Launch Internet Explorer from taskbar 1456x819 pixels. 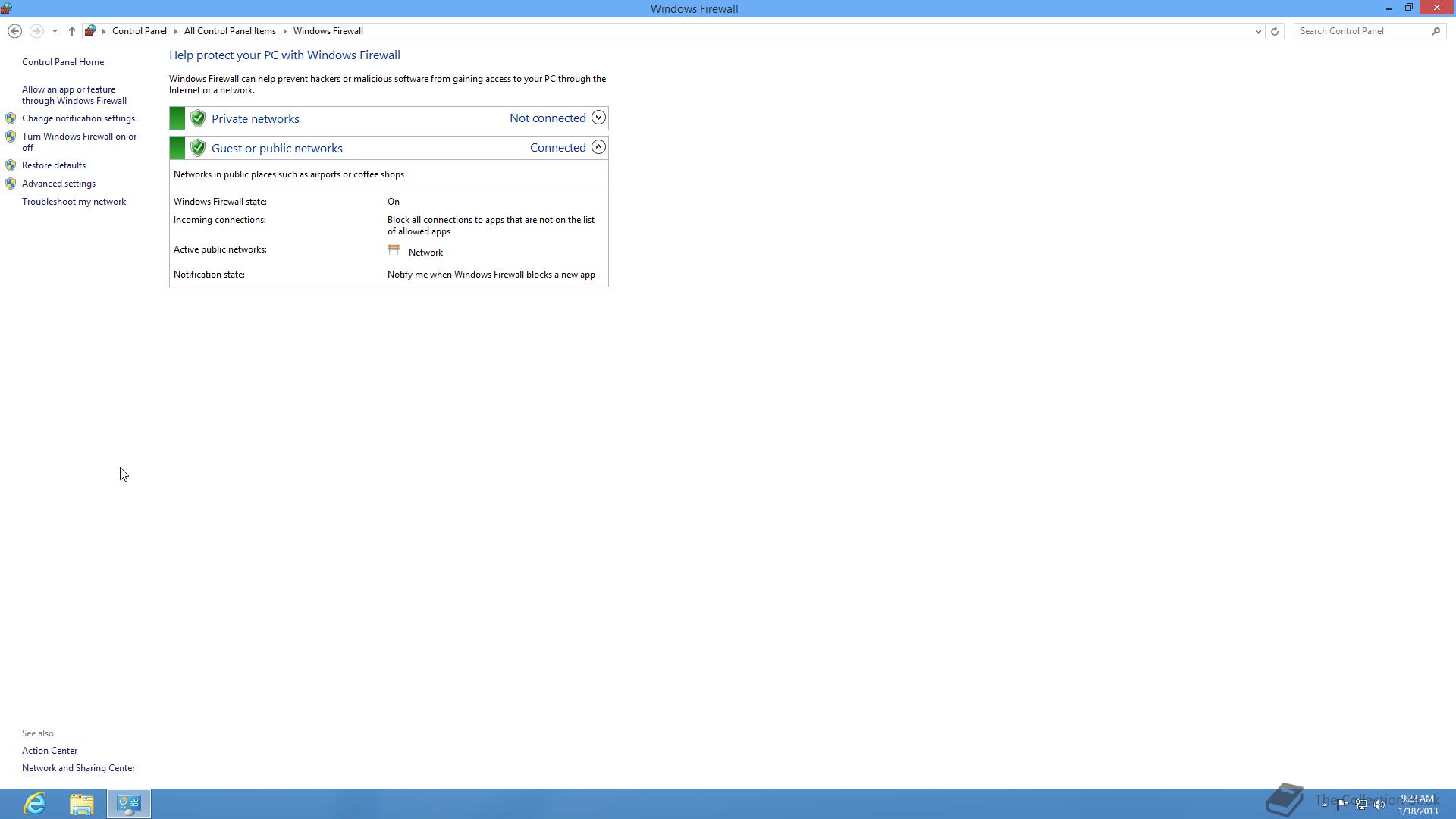(35, 804)
